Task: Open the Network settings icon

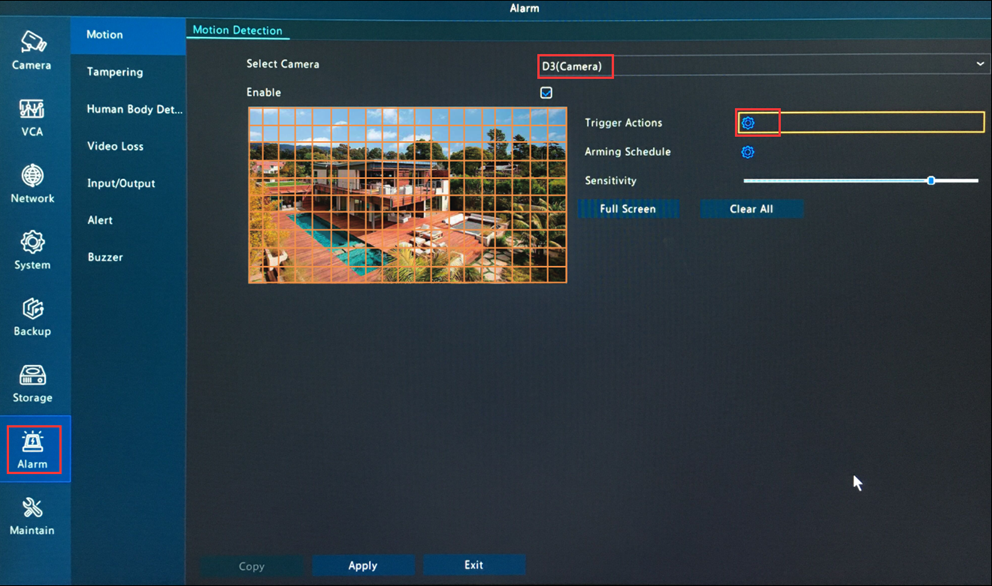Action: point(32,176)
